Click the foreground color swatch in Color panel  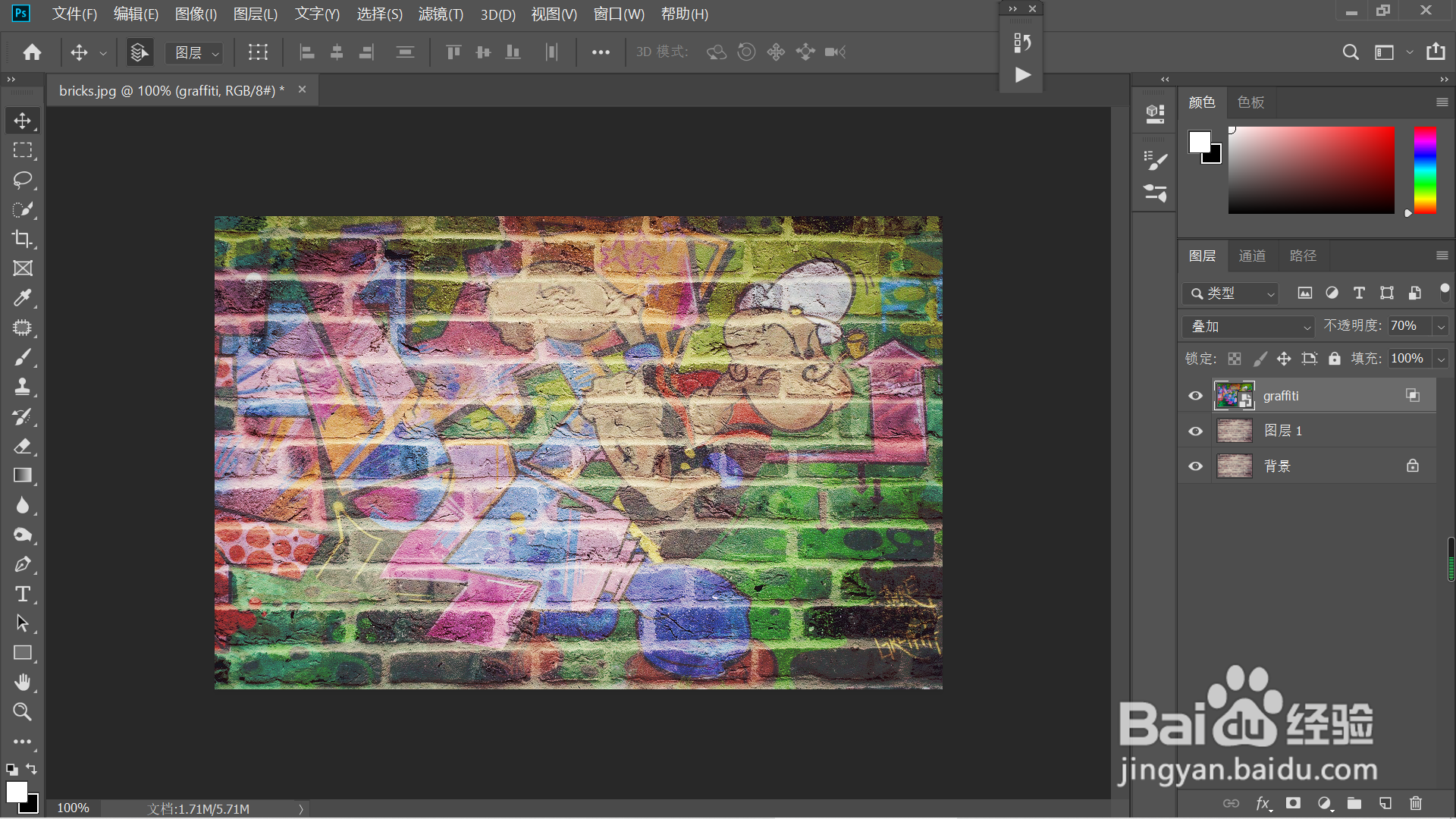pyautogui.click(x=1200, y=142)
